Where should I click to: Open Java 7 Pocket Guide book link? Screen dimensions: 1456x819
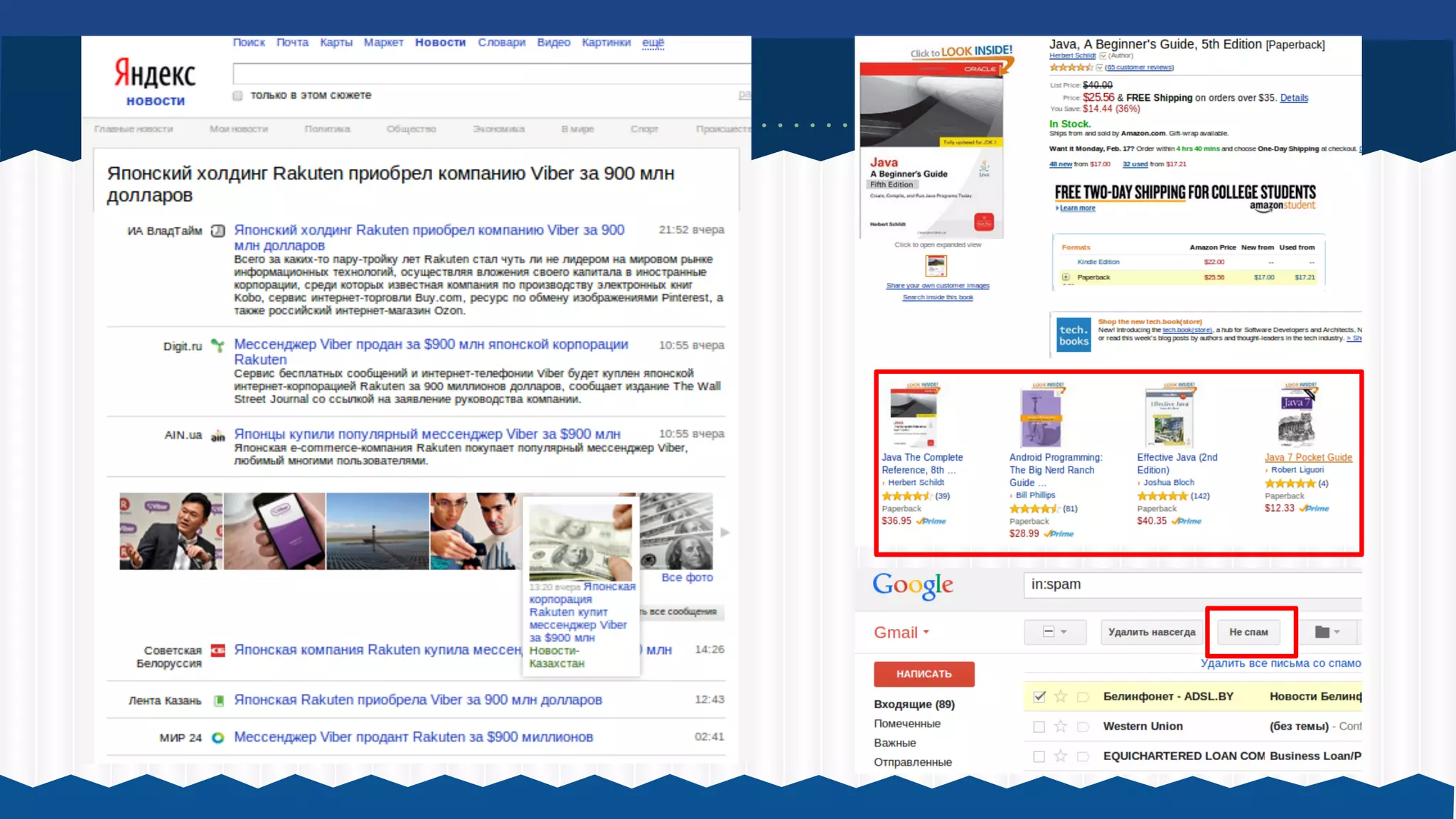(x=1307, y=458)
